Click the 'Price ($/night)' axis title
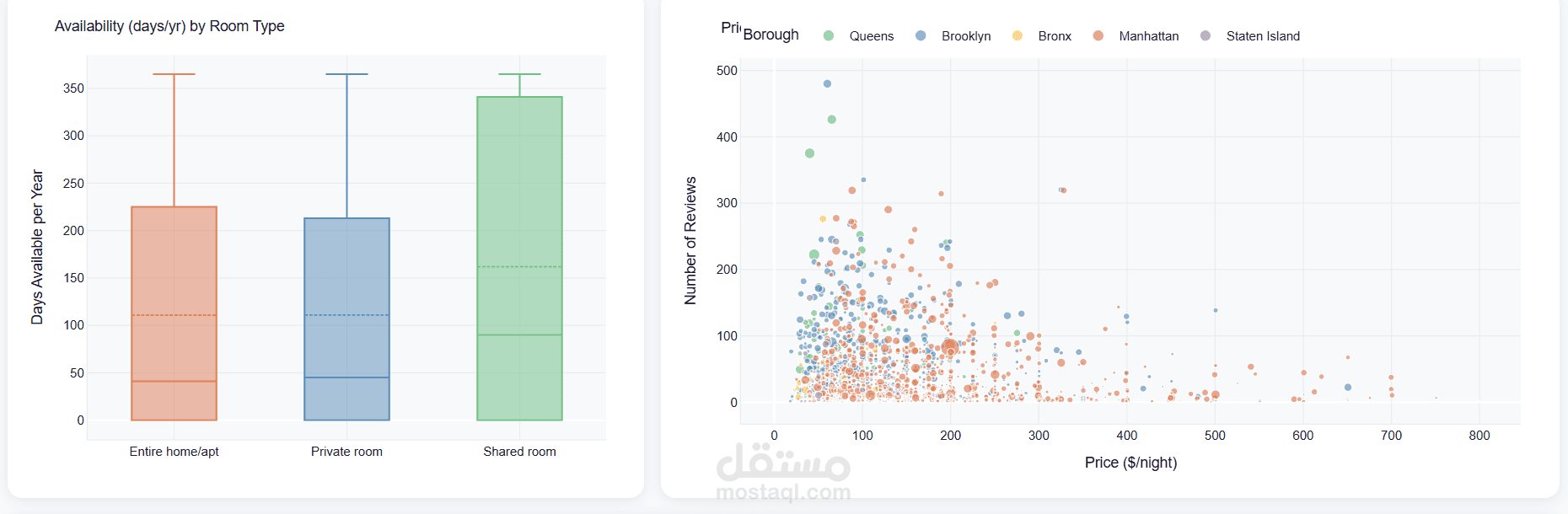1568x514 pixels. pyautogui.click(x=1130, y=463)
